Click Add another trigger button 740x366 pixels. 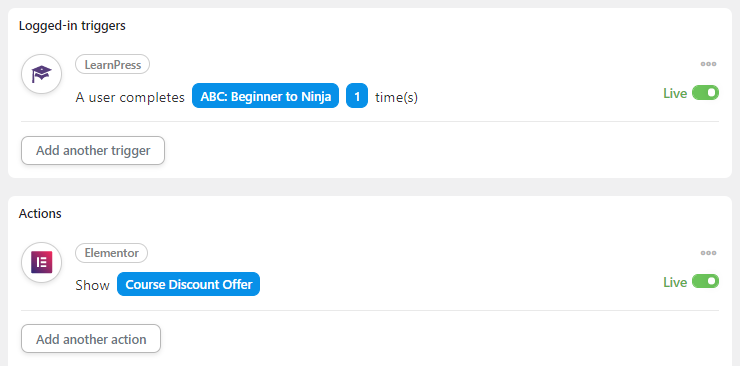click(x=93, y=150)
